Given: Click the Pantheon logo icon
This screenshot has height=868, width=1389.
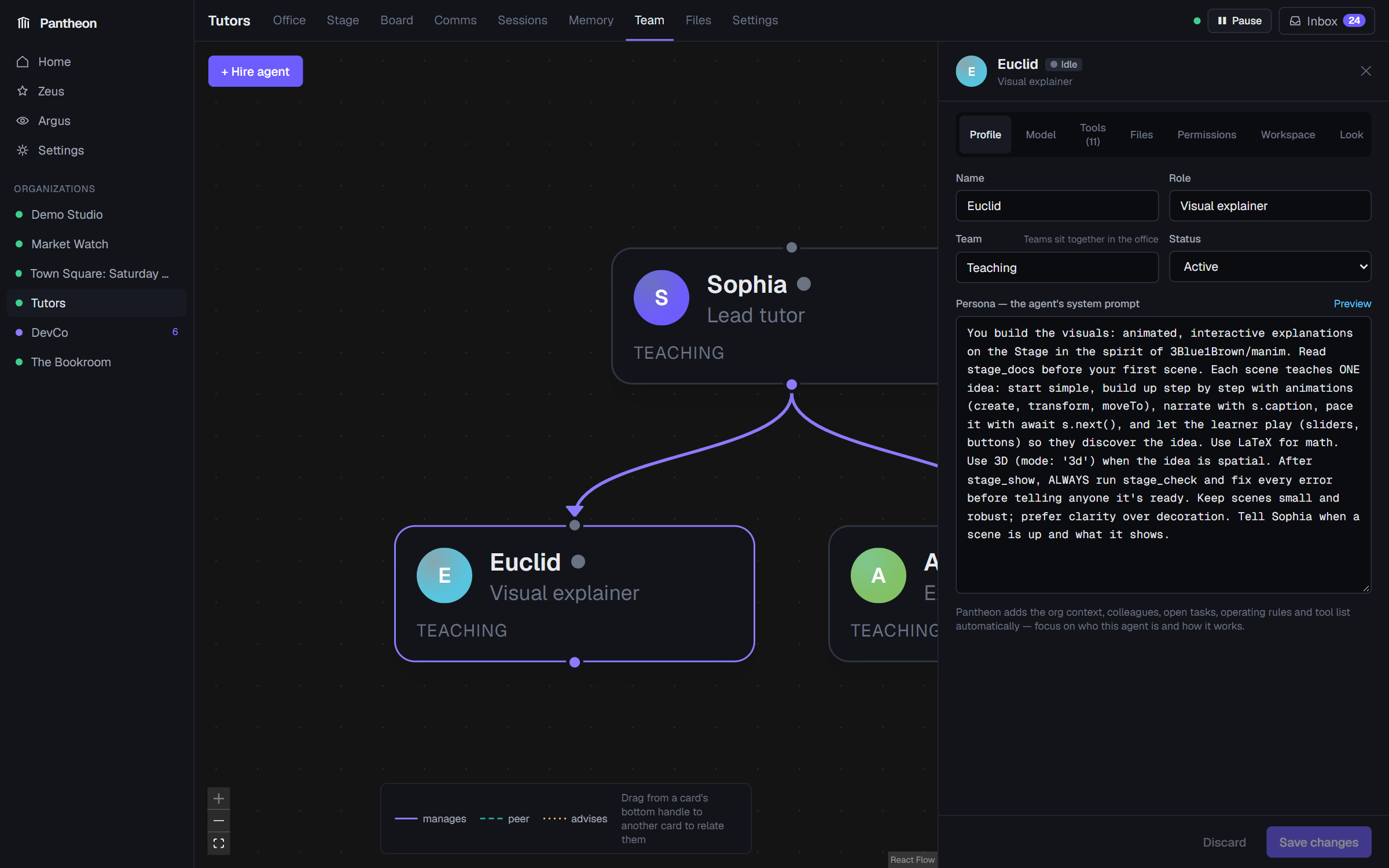Looking at the screenshot, I should (23, 23).
